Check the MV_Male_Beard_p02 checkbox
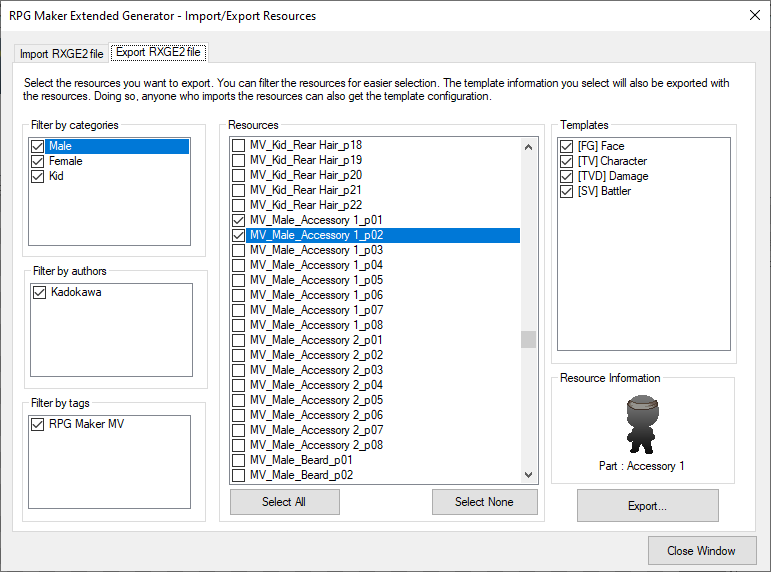The width and height of the screenshot is (771, 572). tap(238, 475)
